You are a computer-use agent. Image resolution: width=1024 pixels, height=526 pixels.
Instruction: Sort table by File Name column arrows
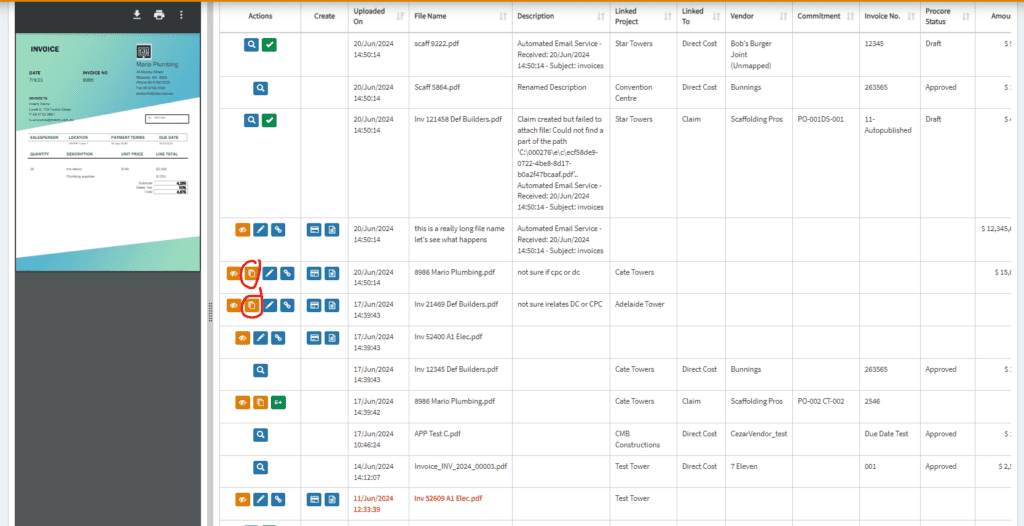click(503, 16)
